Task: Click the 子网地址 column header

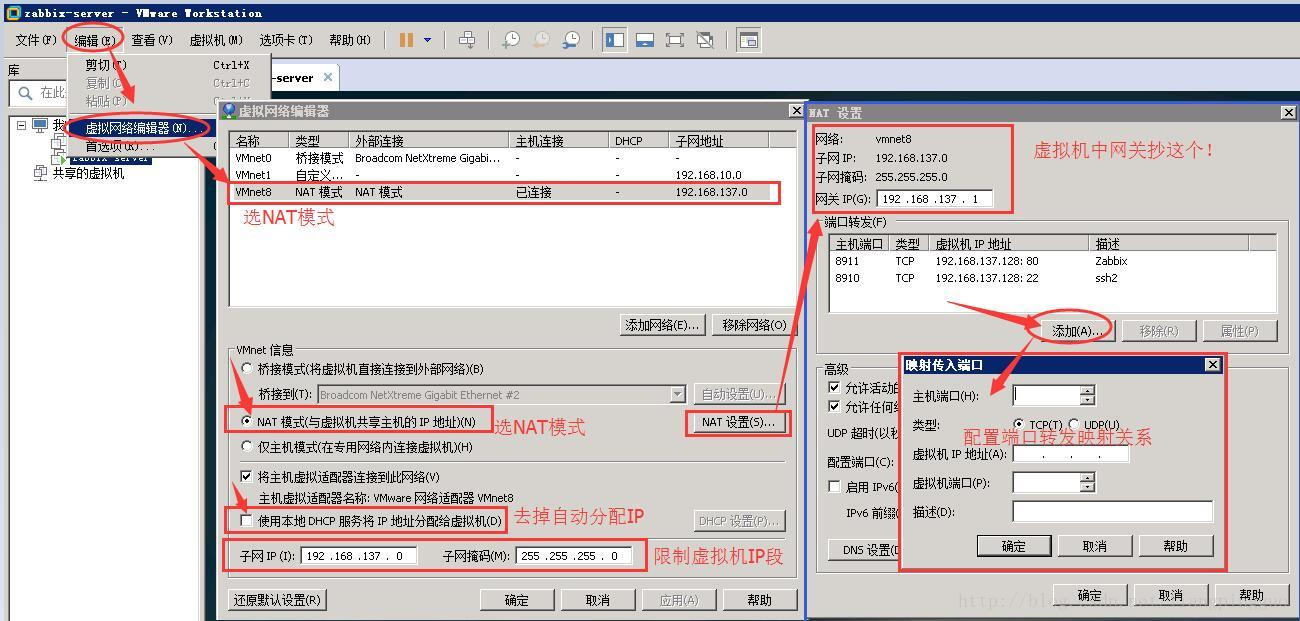Action: pyautogui.click(x=718, y=141)
